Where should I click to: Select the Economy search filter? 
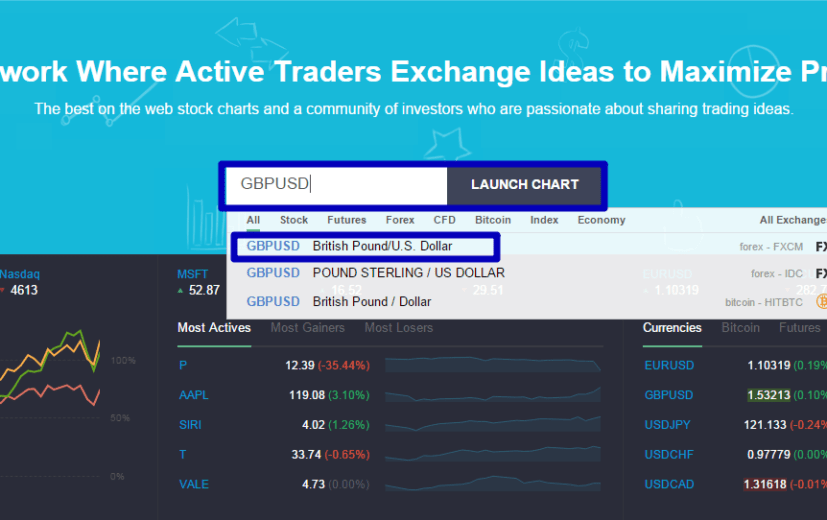[601, 220]
